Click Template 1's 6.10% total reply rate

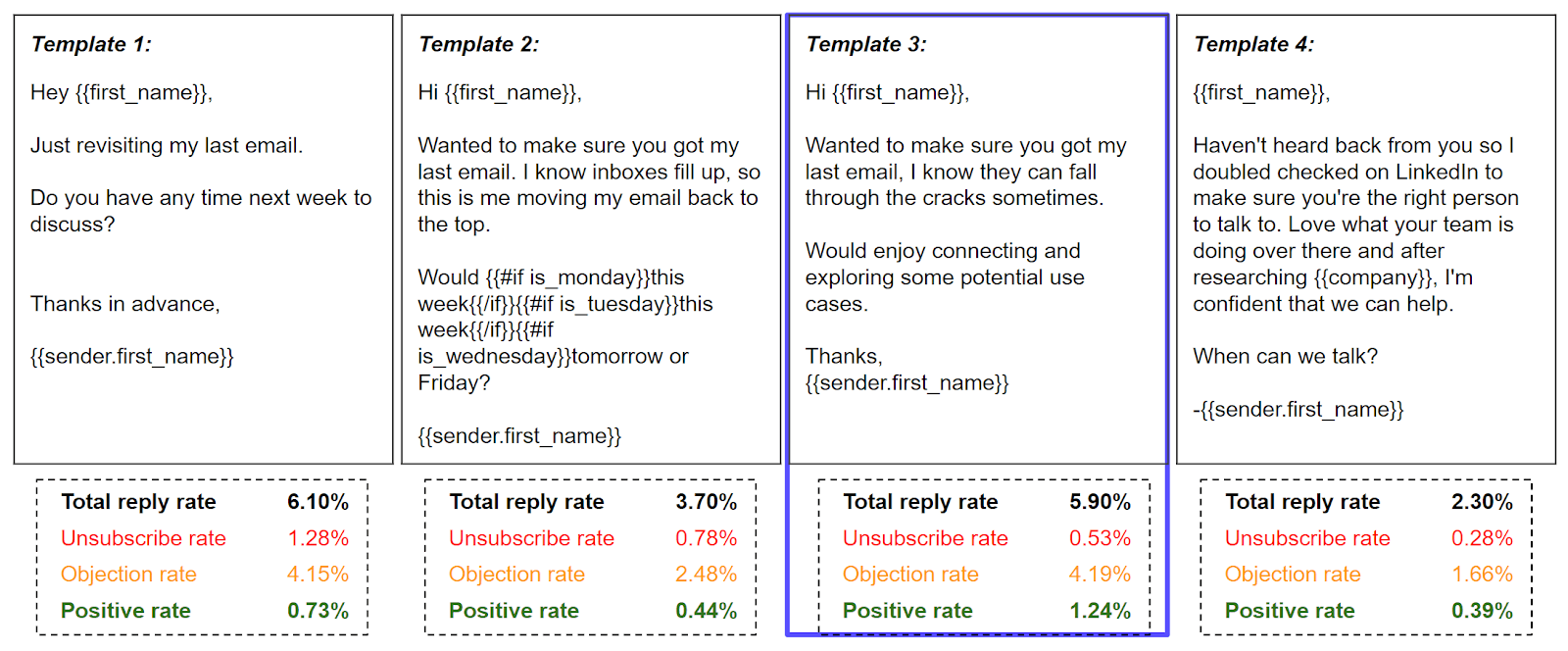318,502
